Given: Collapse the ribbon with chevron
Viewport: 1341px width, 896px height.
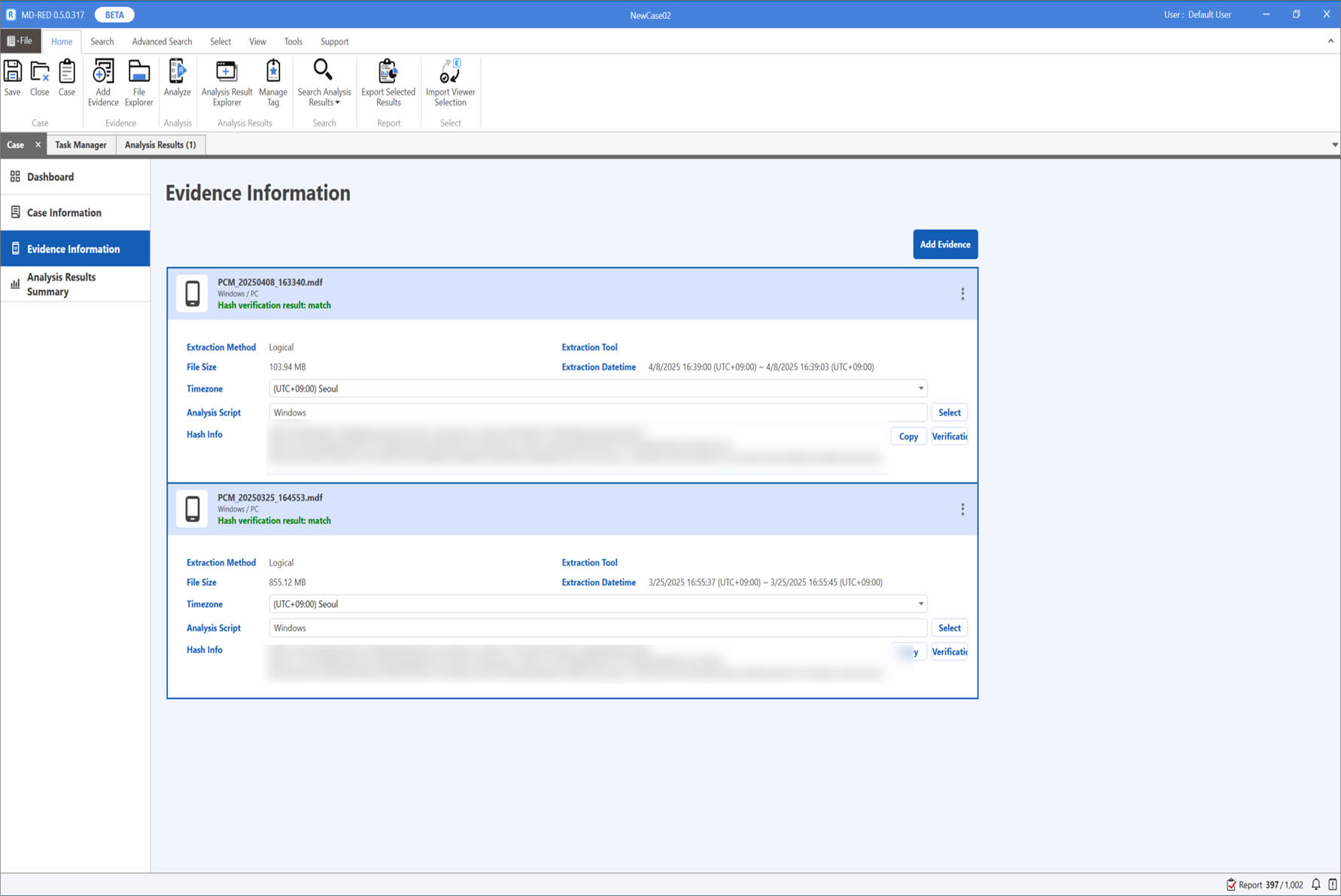Looking at the screenshot, I should pyautogui.click(x=1330, y=41).
